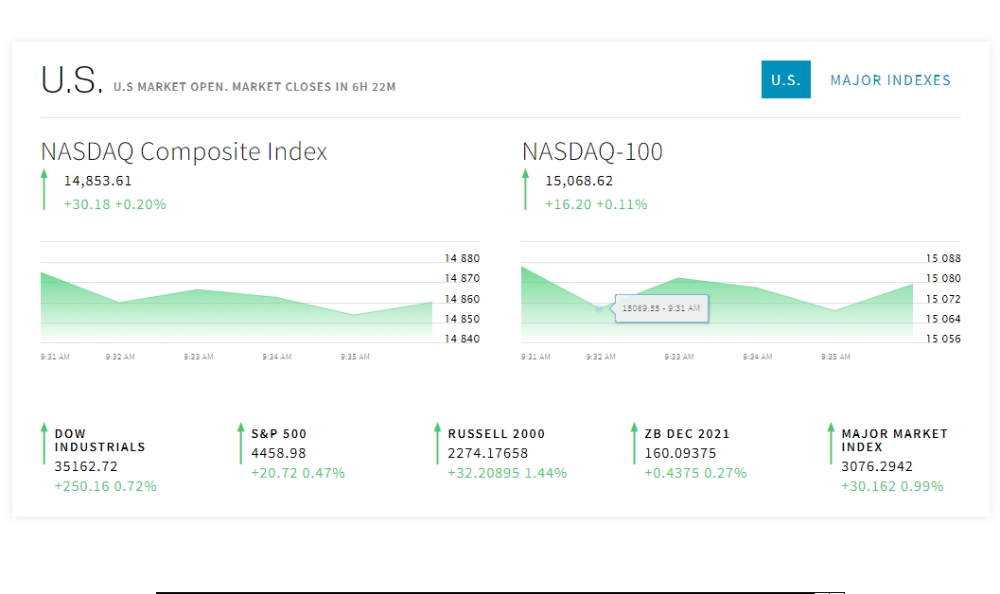Open the ZB Dec 2021 label
Image resolution: width=1000 pixels, height=594 pixels.
point(687,434)
